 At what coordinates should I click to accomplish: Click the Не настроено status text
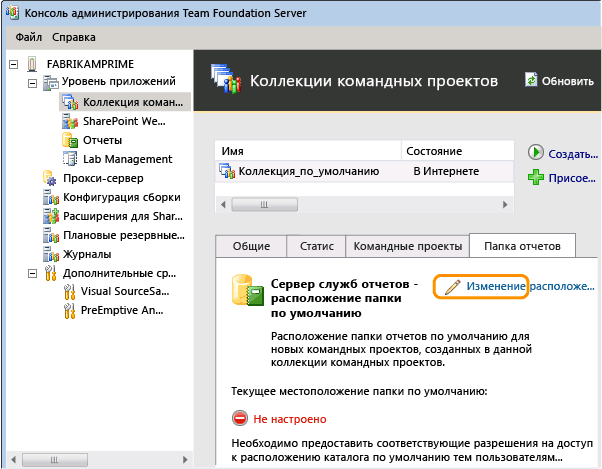[x=290, y=419]
